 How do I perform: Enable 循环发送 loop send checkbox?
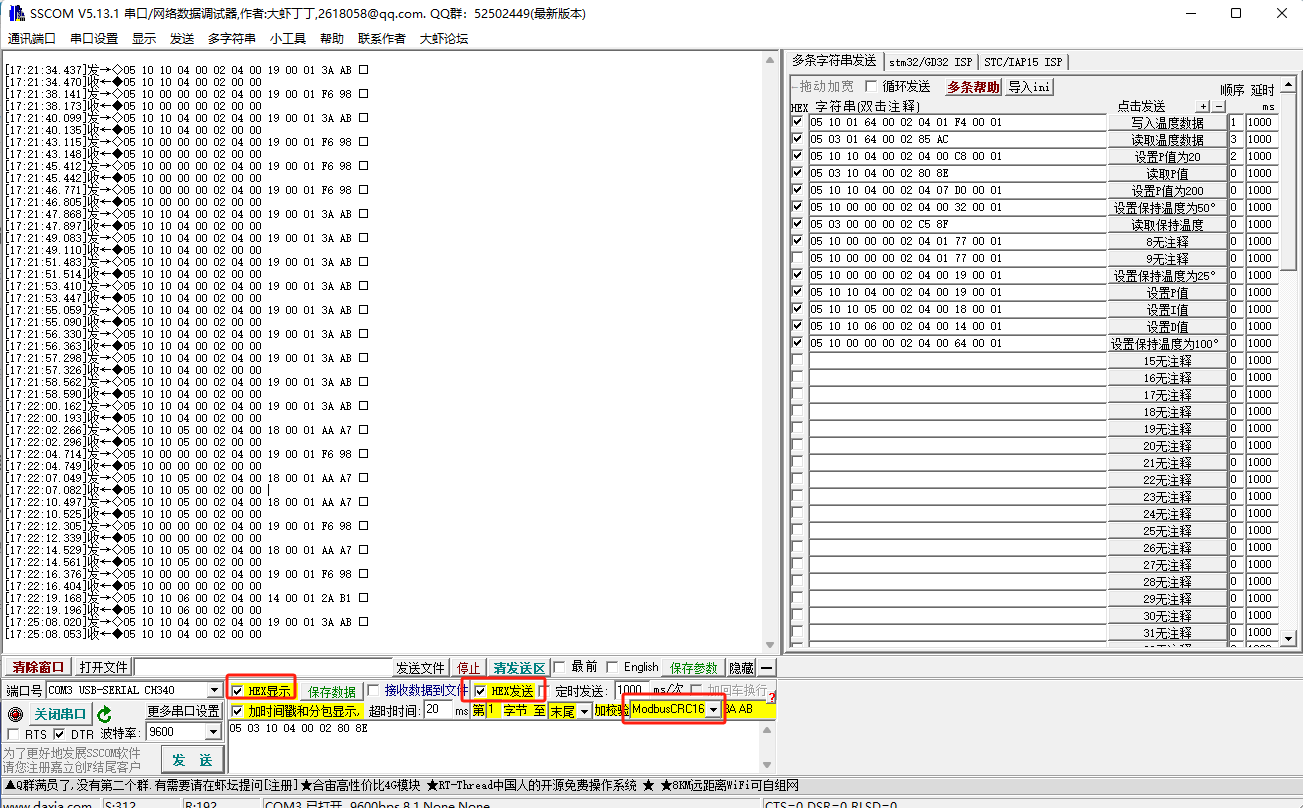click(x=871, y=87)
